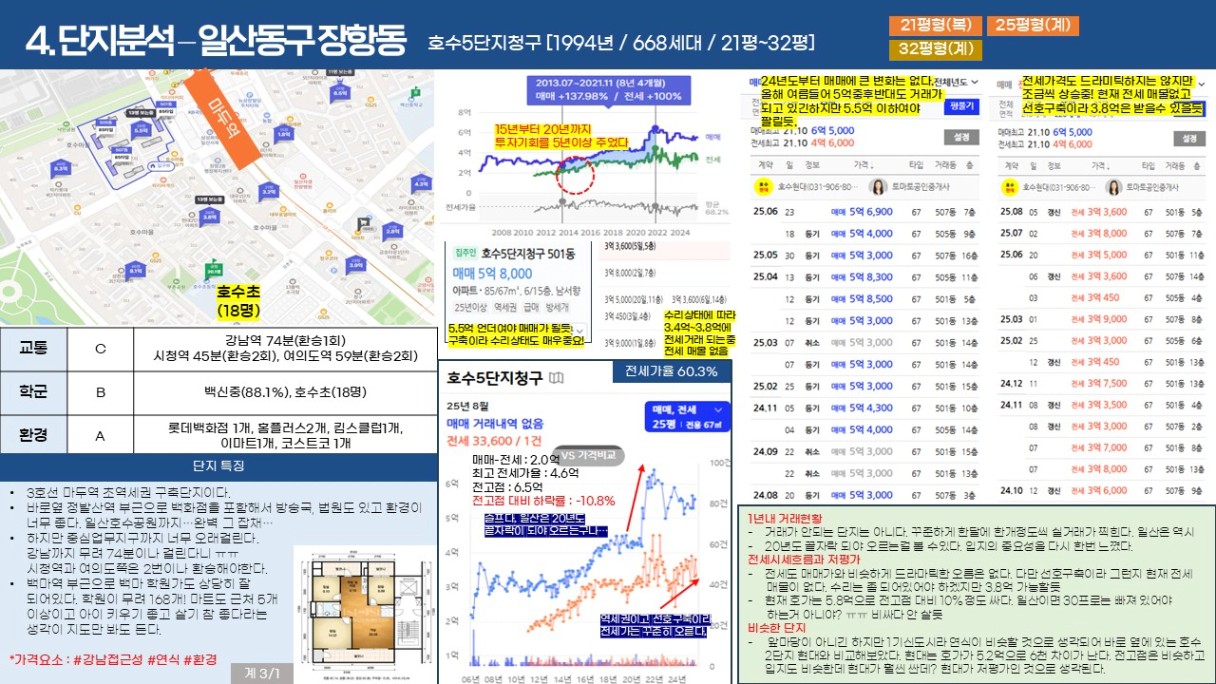Expand the chevron on the 501동 listing card
This screenshot has width=1216, height=684.
[581, 329]
